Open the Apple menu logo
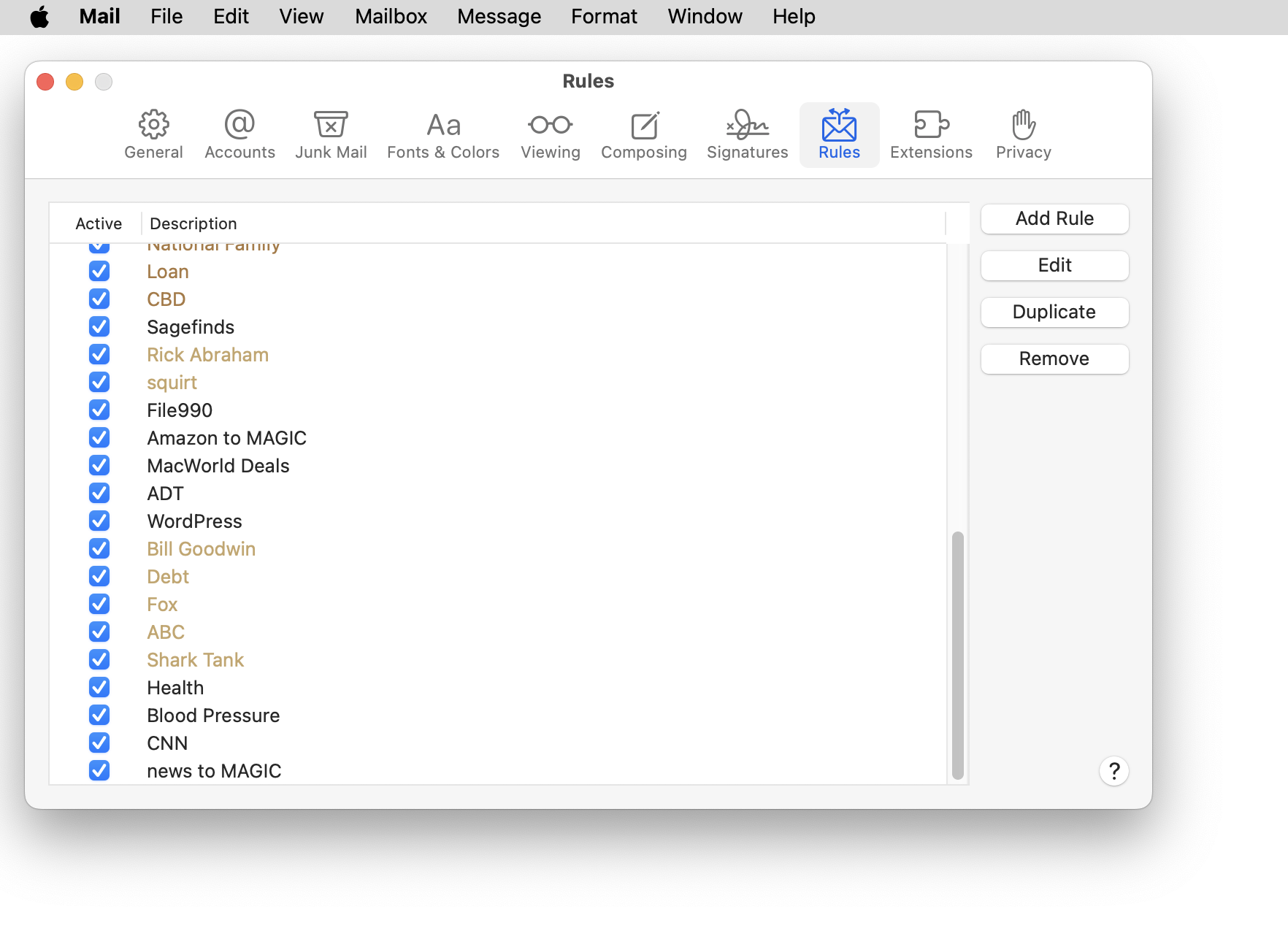 39,17
